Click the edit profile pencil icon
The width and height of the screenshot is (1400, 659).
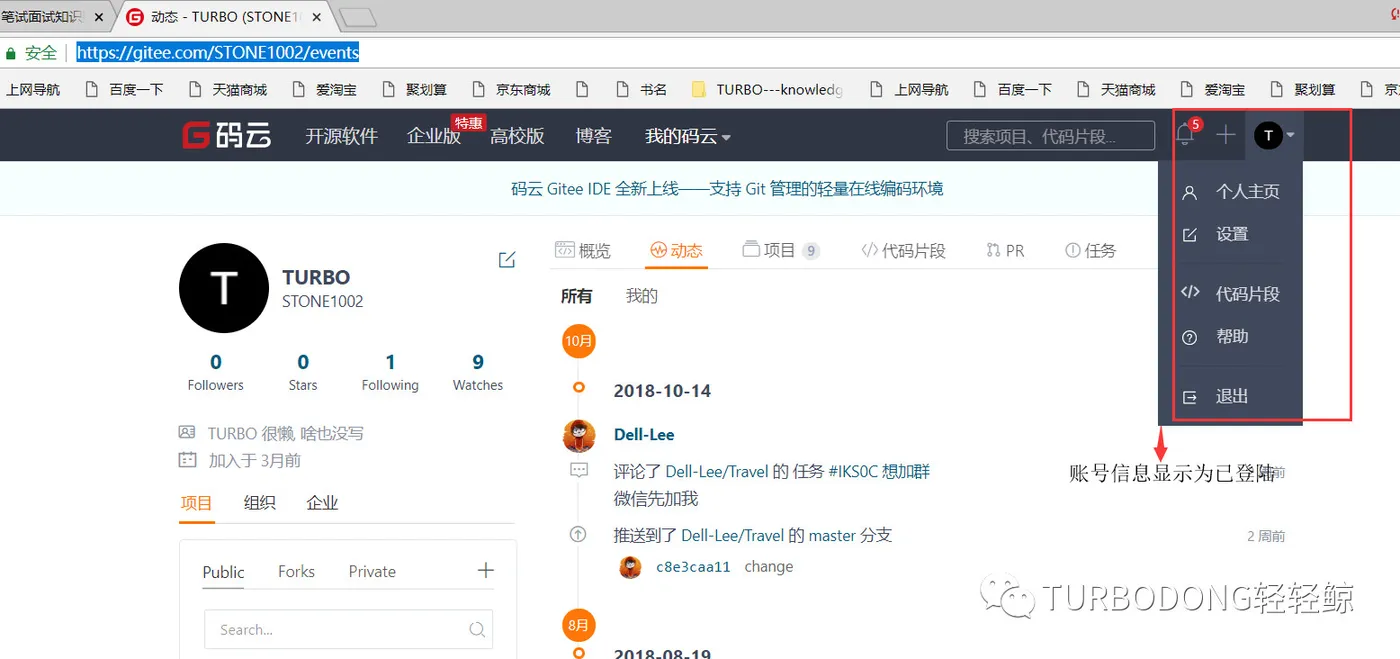point(507,260)
